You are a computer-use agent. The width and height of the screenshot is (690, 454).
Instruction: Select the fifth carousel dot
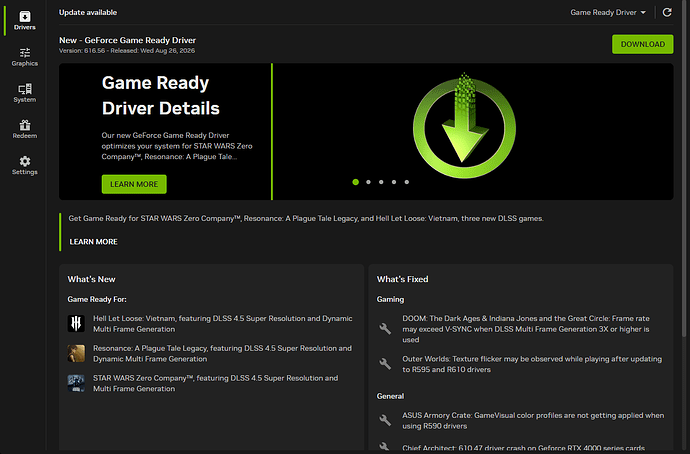407,182
